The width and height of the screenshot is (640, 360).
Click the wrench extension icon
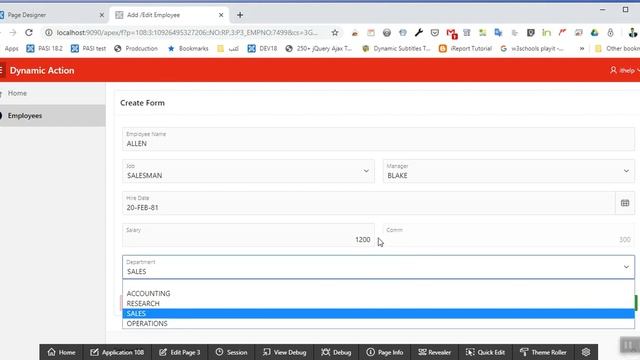419,33
